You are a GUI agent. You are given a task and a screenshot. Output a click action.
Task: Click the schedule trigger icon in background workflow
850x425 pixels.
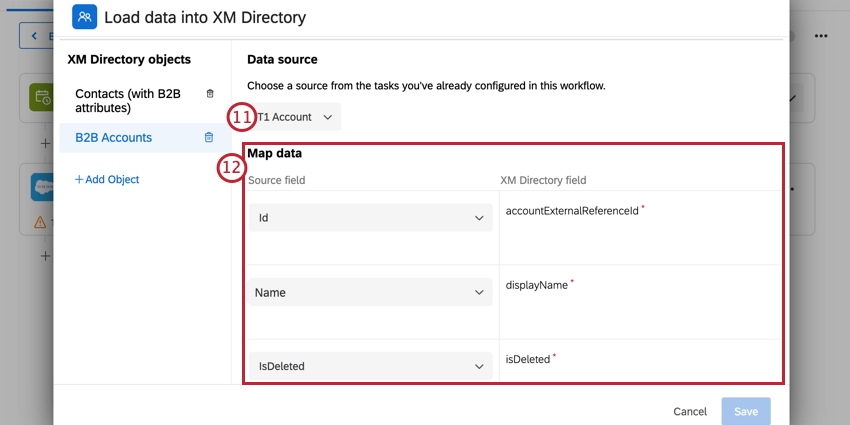42,98
